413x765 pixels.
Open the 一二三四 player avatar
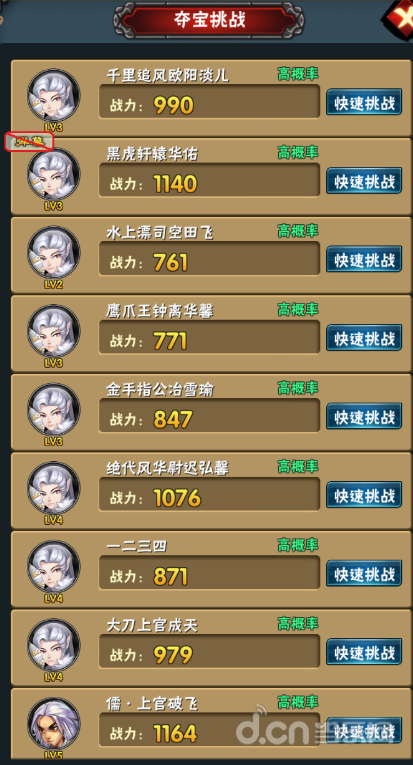point(54,567)
